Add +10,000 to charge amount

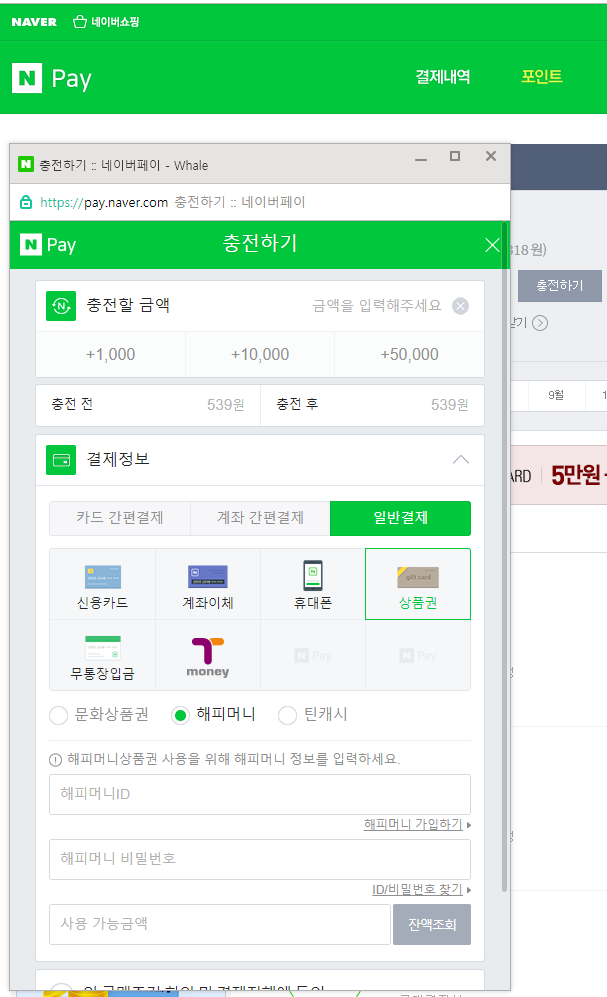tap(260, 354)
